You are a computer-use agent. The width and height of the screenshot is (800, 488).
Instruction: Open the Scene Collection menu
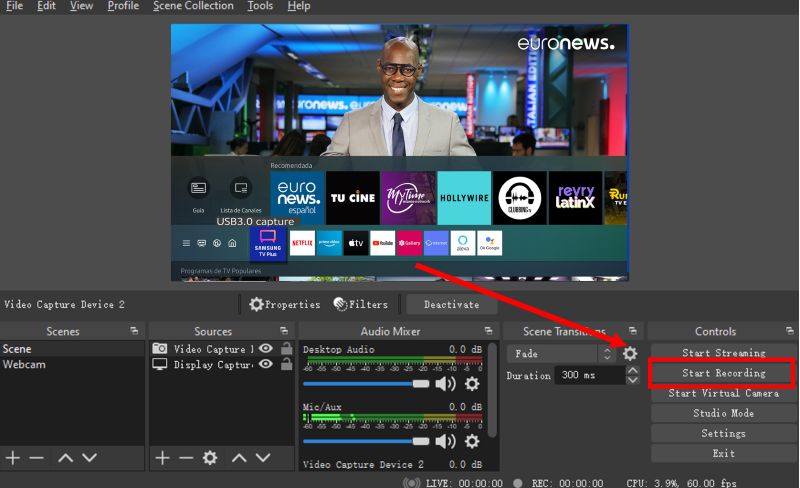click(x=193, y=6)
